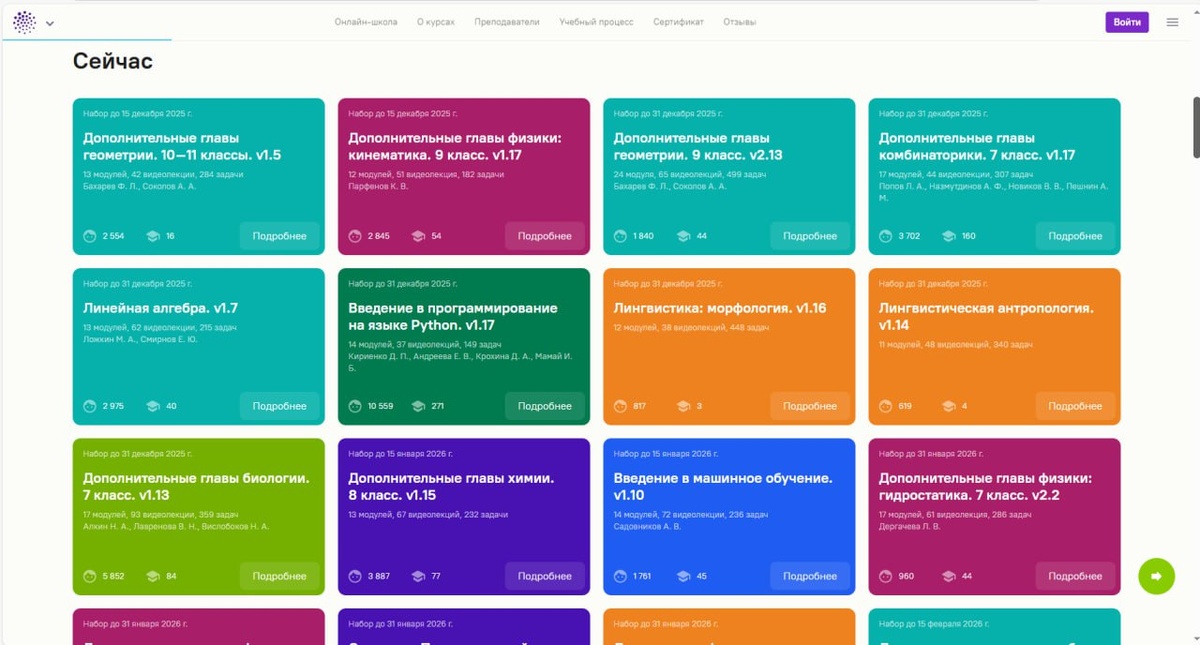Click graduation cap icon on химии card
Viewport: 1200px width, 645px height.
coord(418,576)
